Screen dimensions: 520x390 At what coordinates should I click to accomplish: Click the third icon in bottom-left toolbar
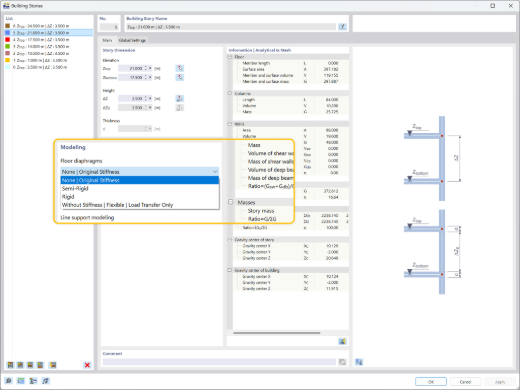[x=33, y=381]
